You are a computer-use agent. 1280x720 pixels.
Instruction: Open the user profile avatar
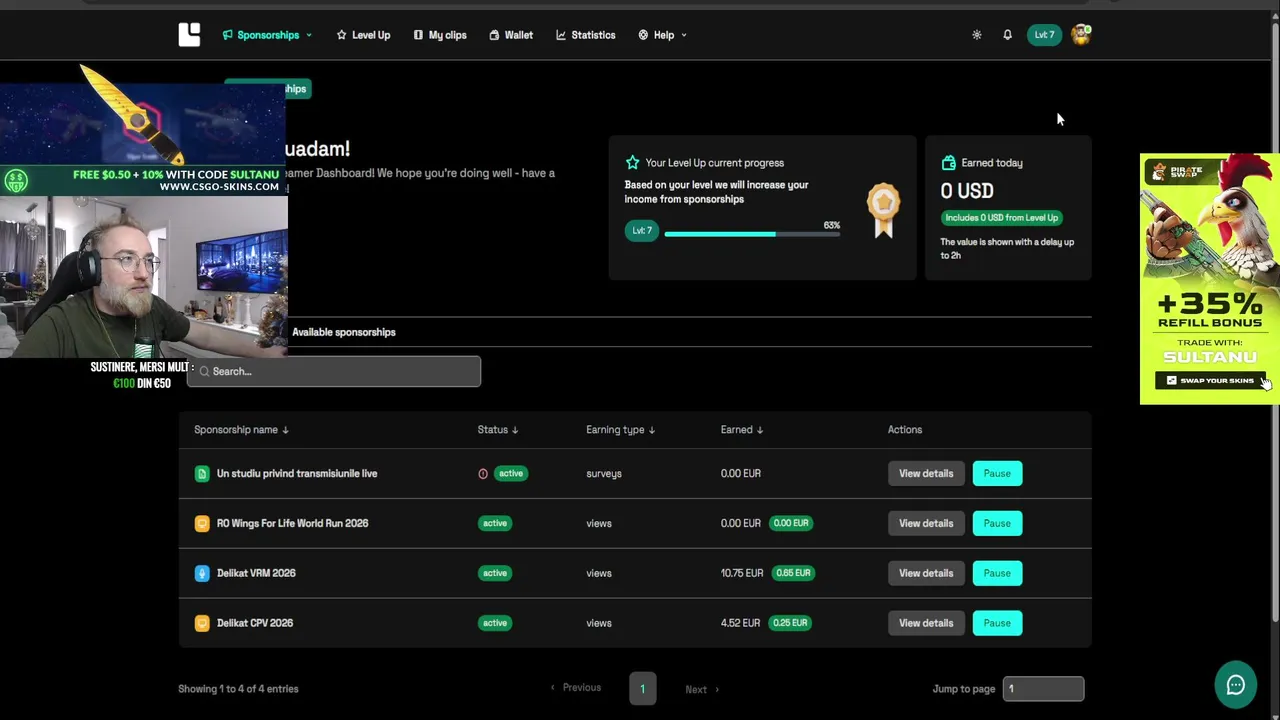pyautogui.click(x=1080, y=35)
